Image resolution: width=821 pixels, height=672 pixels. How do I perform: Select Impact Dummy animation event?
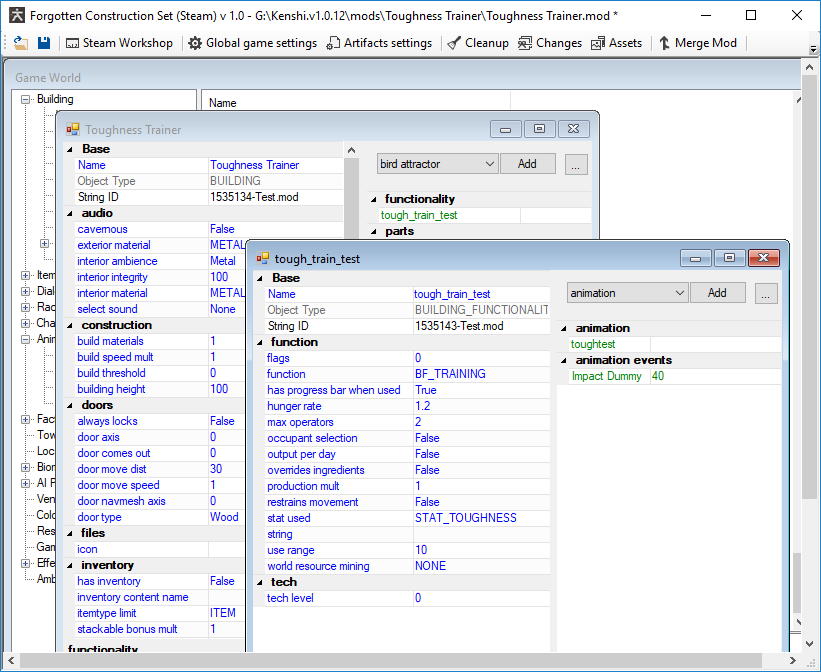click(606, 376)
